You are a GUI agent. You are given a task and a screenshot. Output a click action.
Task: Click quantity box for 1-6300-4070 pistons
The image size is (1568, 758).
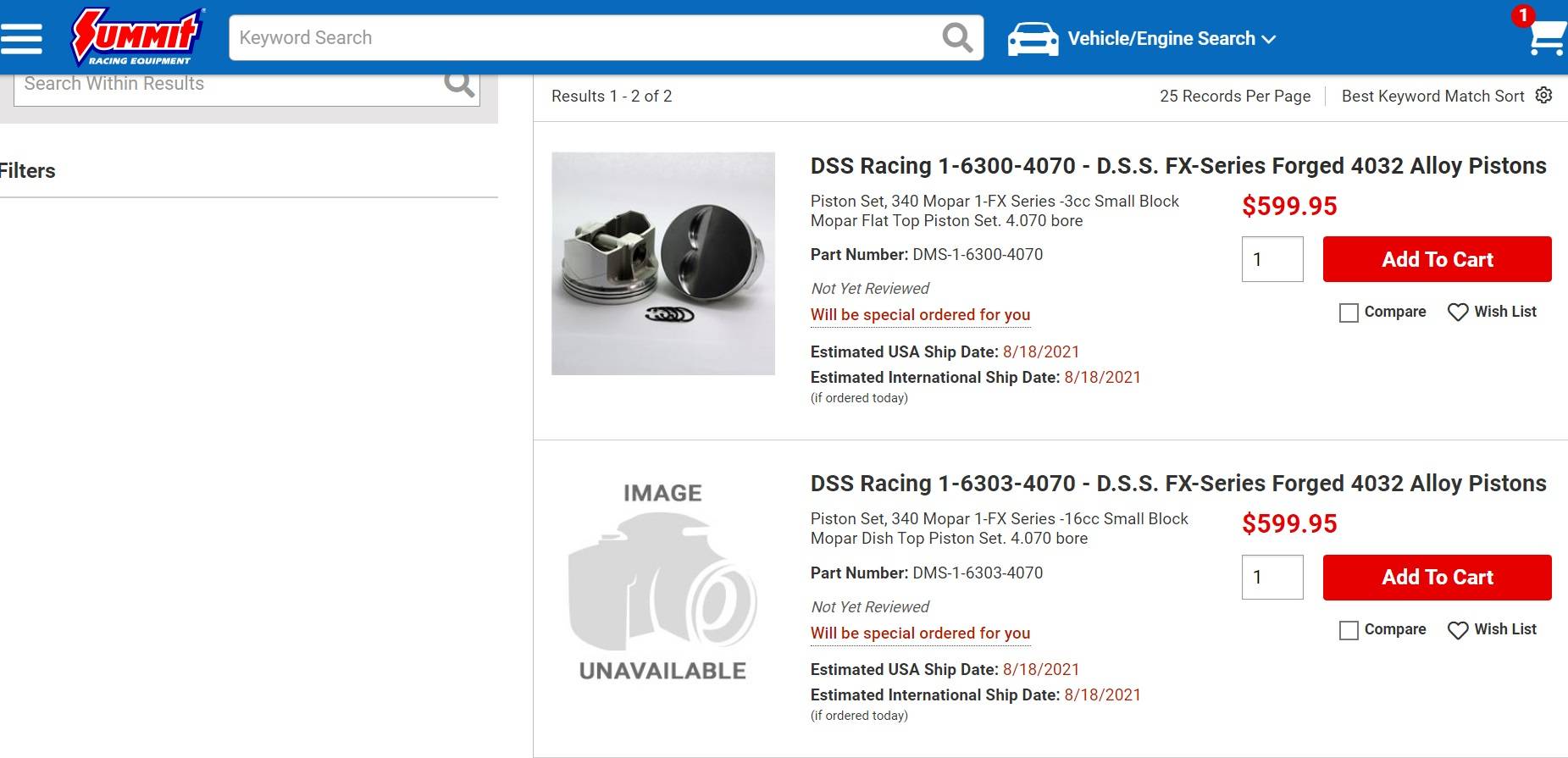pyautogui.click(x=1272, y=259)
